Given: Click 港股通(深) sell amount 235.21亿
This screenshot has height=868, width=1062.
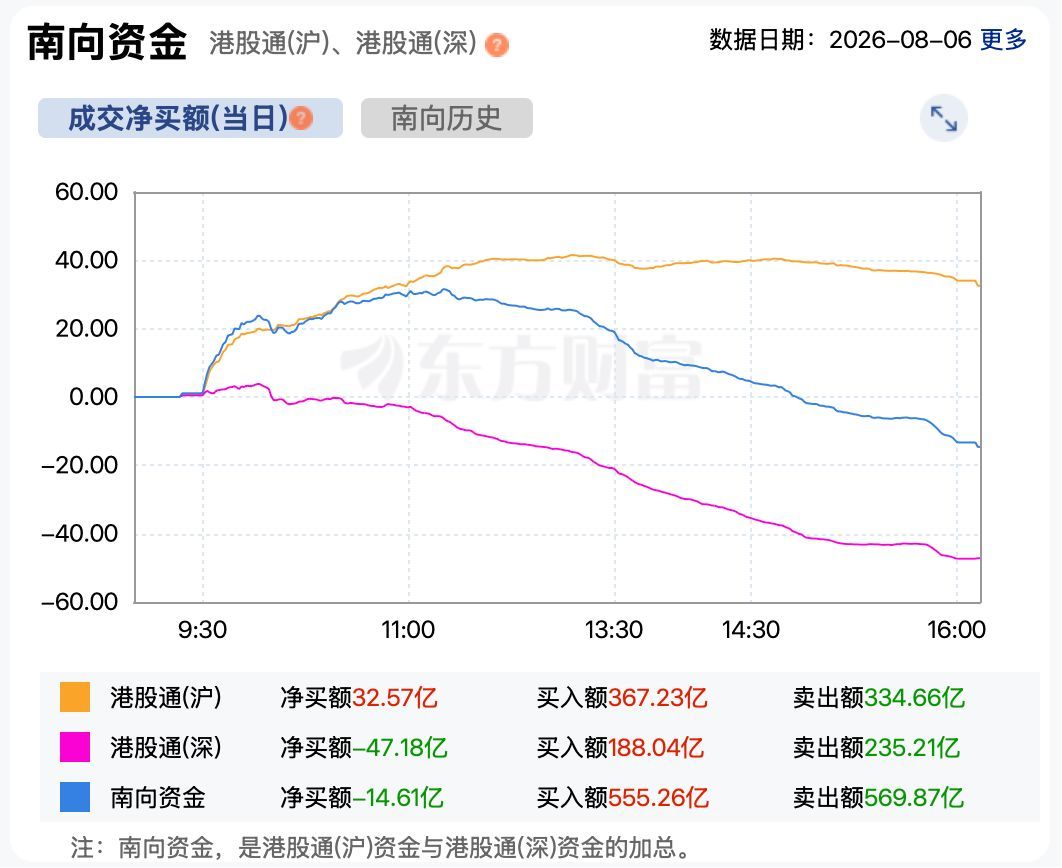Looking at the screenshot, I should [x=912, y=747].
